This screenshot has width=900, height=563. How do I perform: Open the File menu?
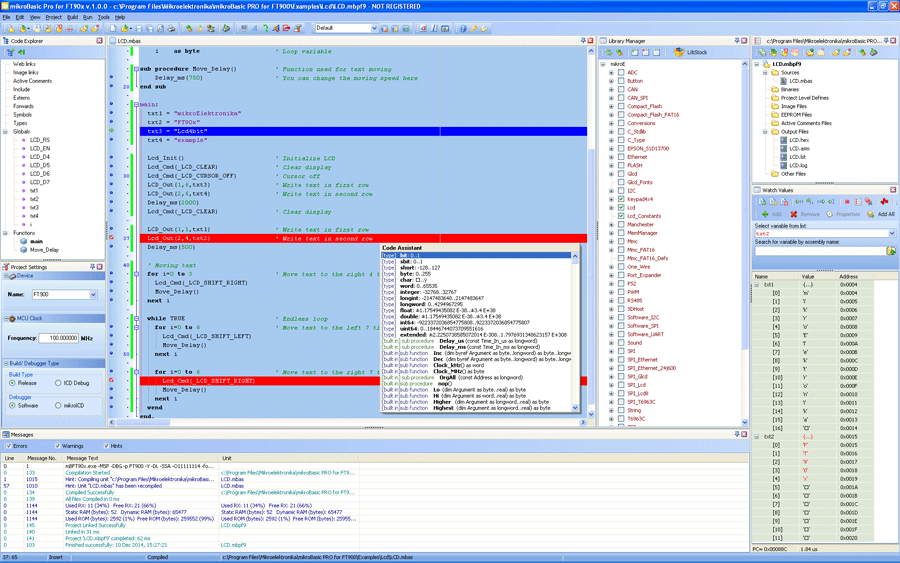(x=6, y=17)
